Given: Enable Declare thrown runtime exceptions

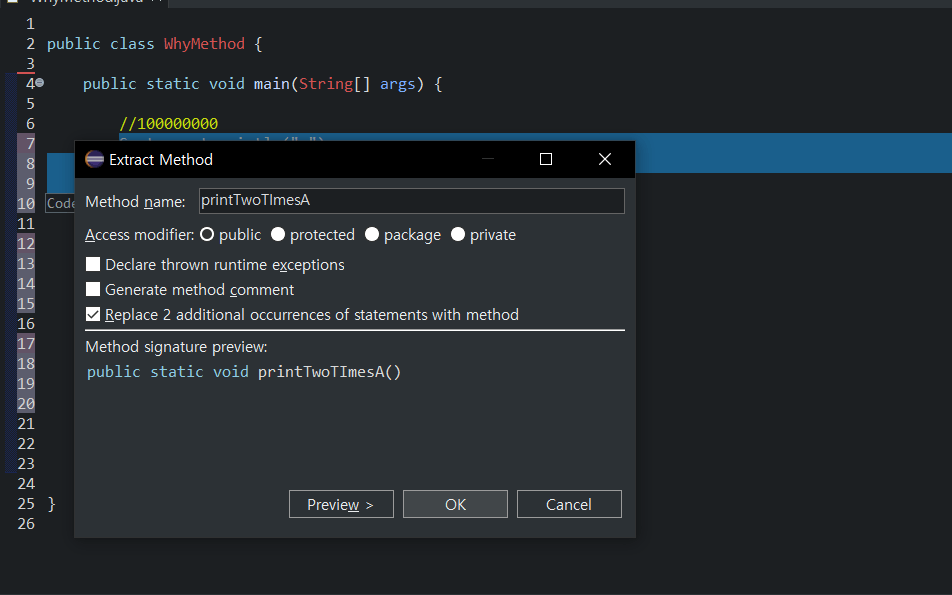Looking at the screenshot, I should coord(94,265).
